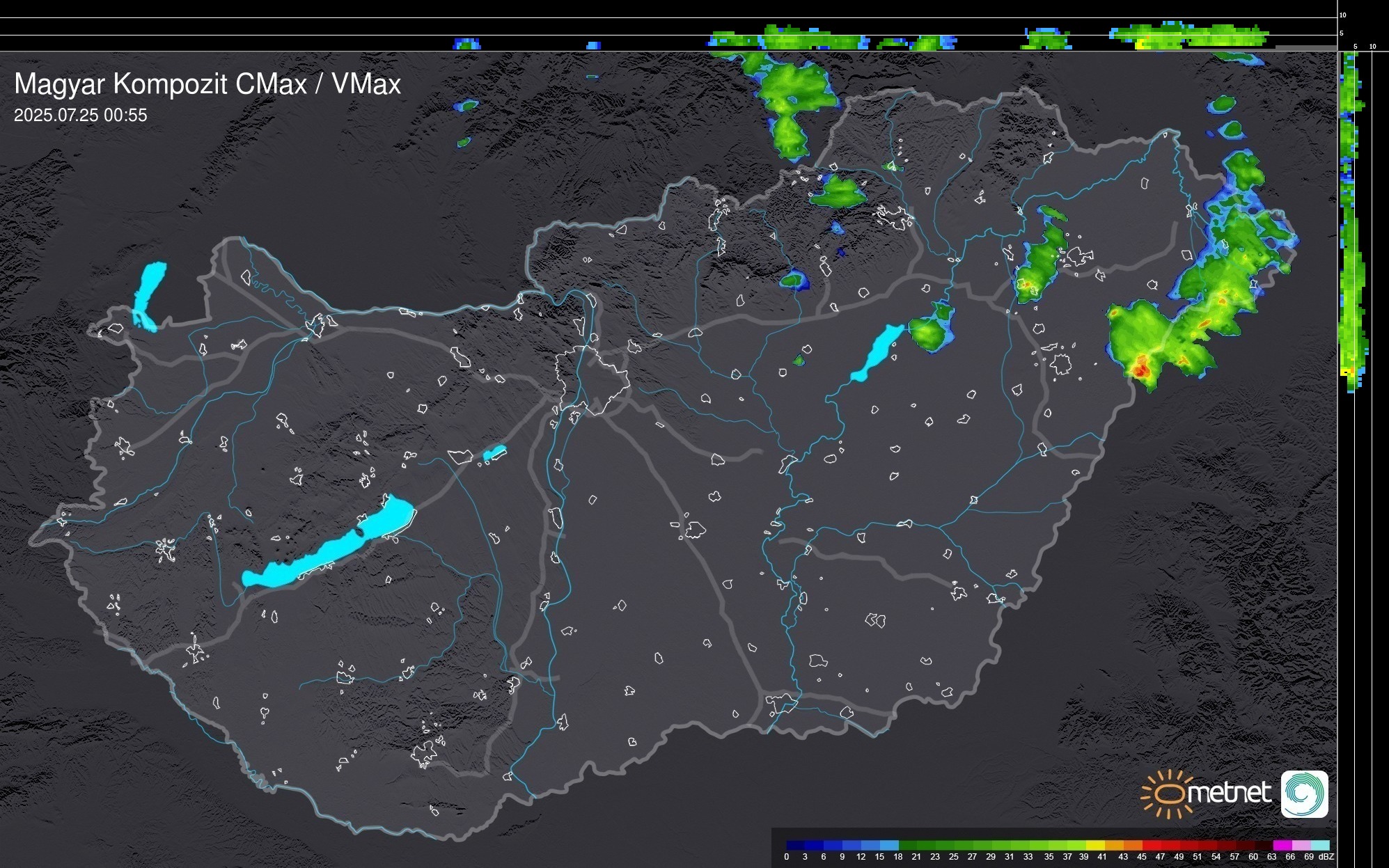Click the 2025.07.25 00:55 timestamp
Image resolution: width=1389 pixels, height=868 pixels.
click(x=81, y=116)
